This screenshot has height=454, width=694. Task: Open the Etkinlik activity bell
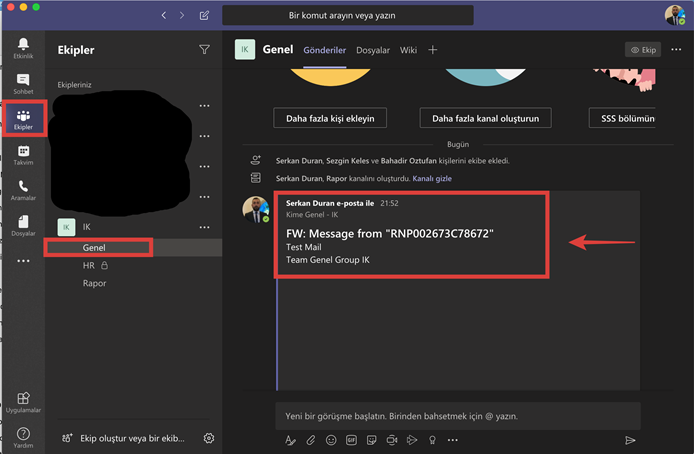[x=23, y=48]
